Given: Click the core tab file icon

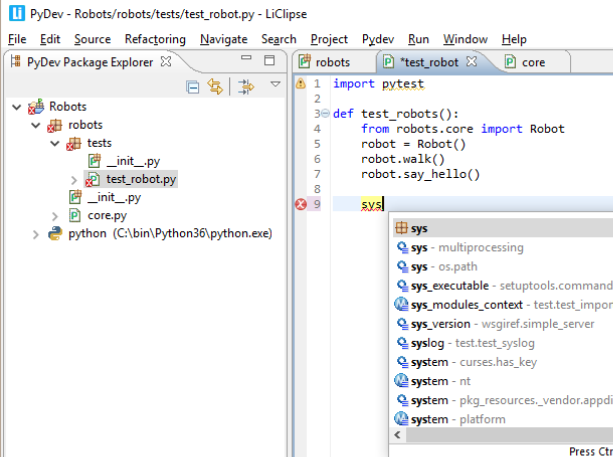Looking at the screenshot, I should (510, 62).
